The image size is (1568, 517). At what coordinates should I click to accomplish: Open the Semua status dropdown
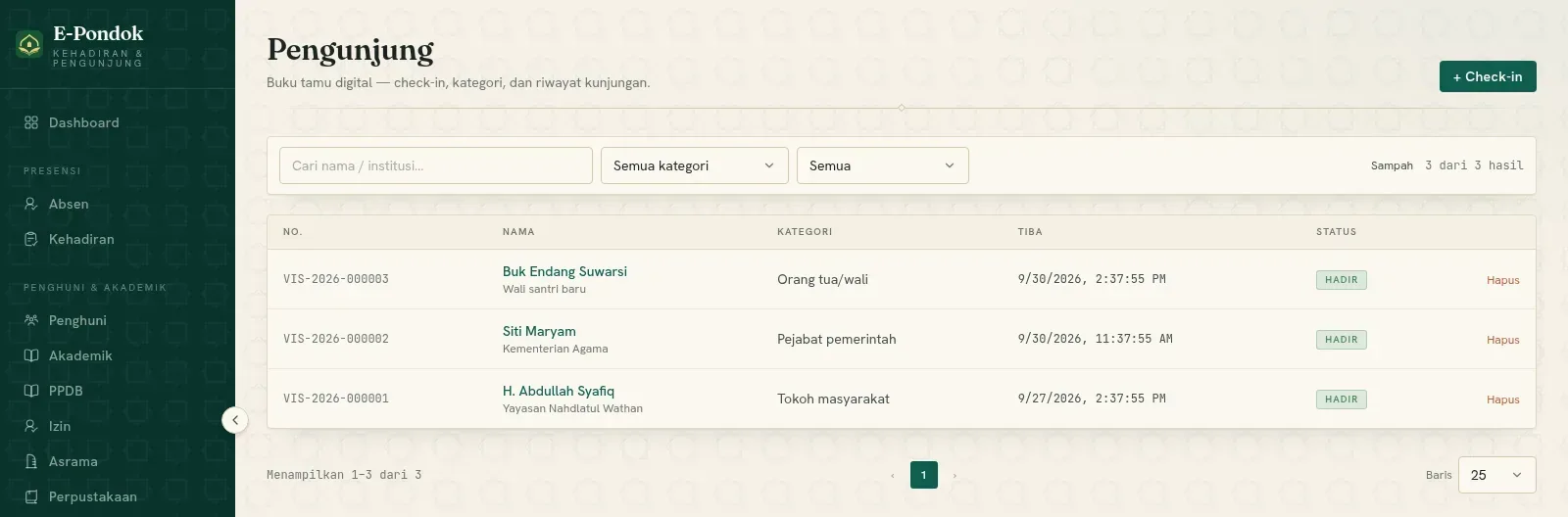pos(883,165)
